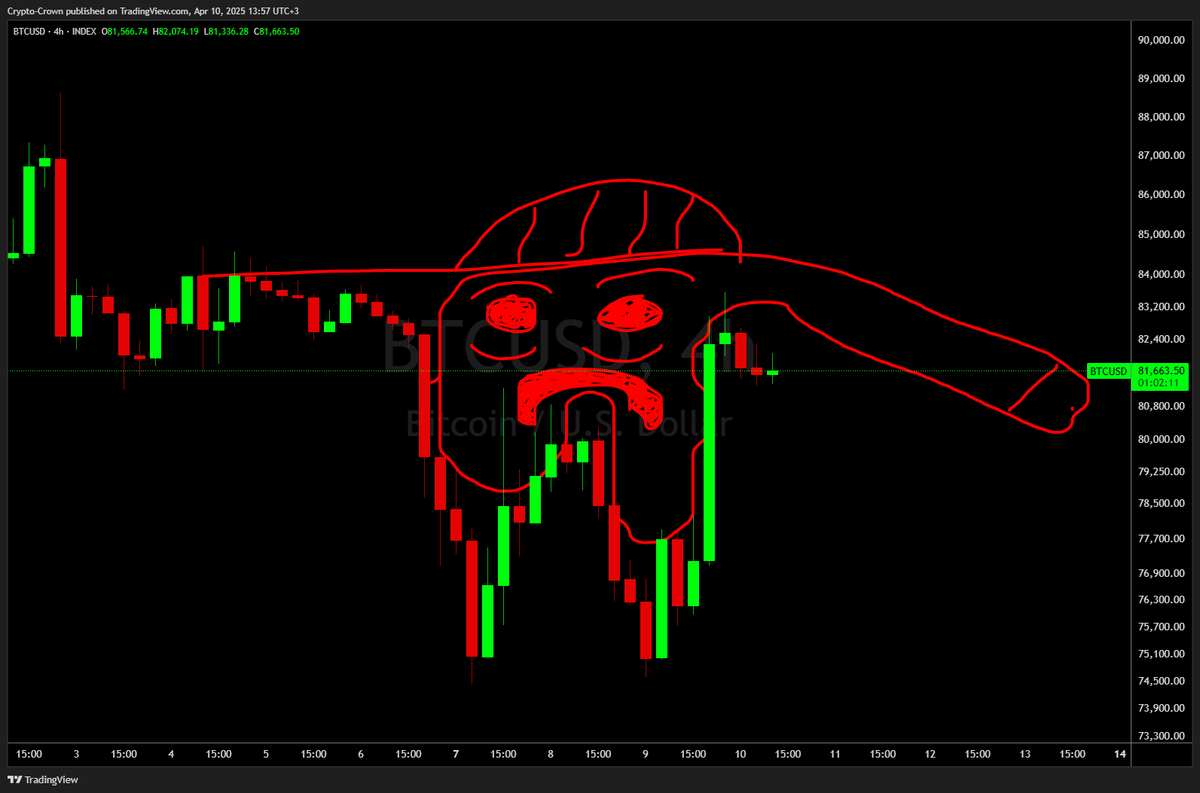Image resolution: width=1200 pixels, height=793 pixels.
Task: Click the 80,000.00 price axis label
Action: tap(1161, 439)
